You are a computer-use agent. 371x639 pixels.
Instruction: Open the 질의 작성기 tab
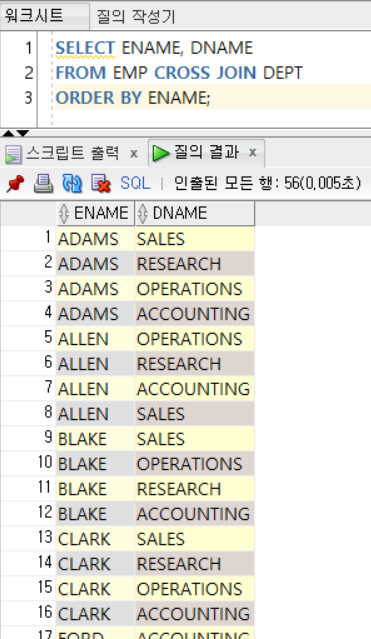(136, 17)
